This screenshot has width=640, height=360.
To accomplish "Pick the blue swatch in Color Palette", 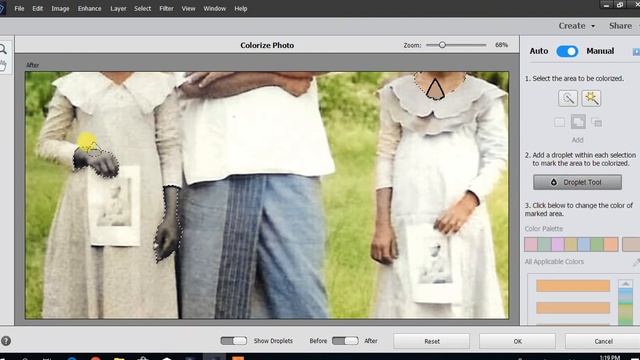I will 584,244.
